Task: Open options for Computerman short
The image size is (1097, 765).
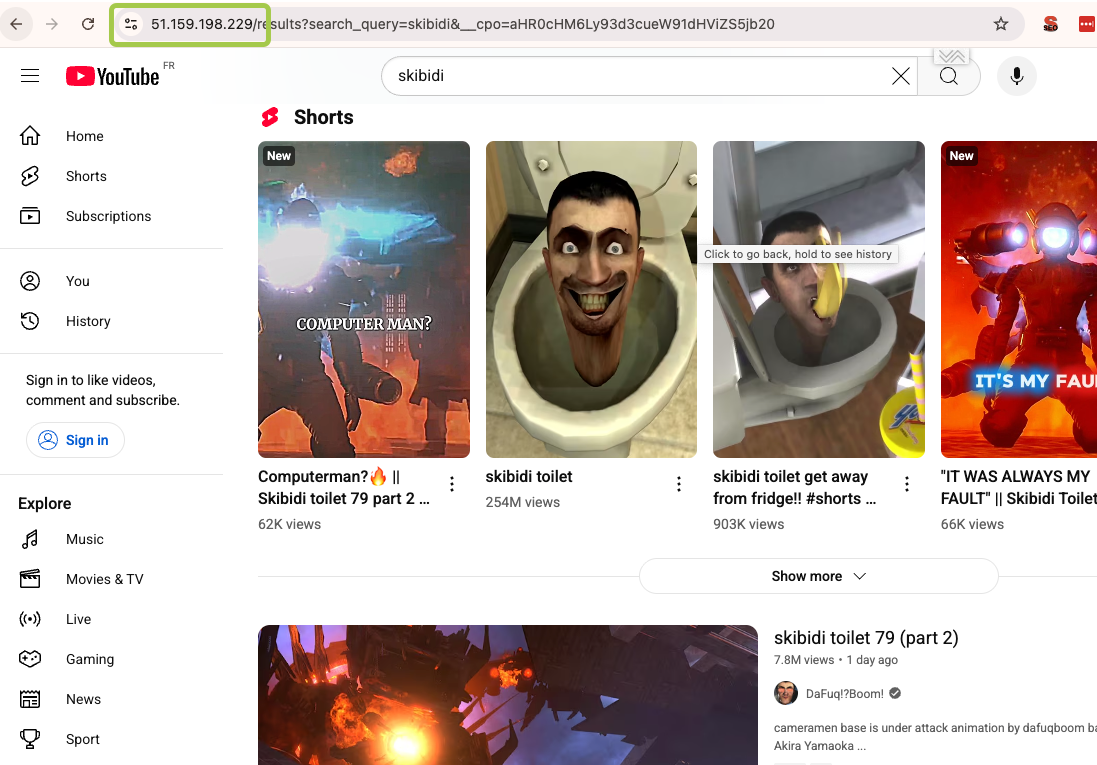Action: click(452, 484)
